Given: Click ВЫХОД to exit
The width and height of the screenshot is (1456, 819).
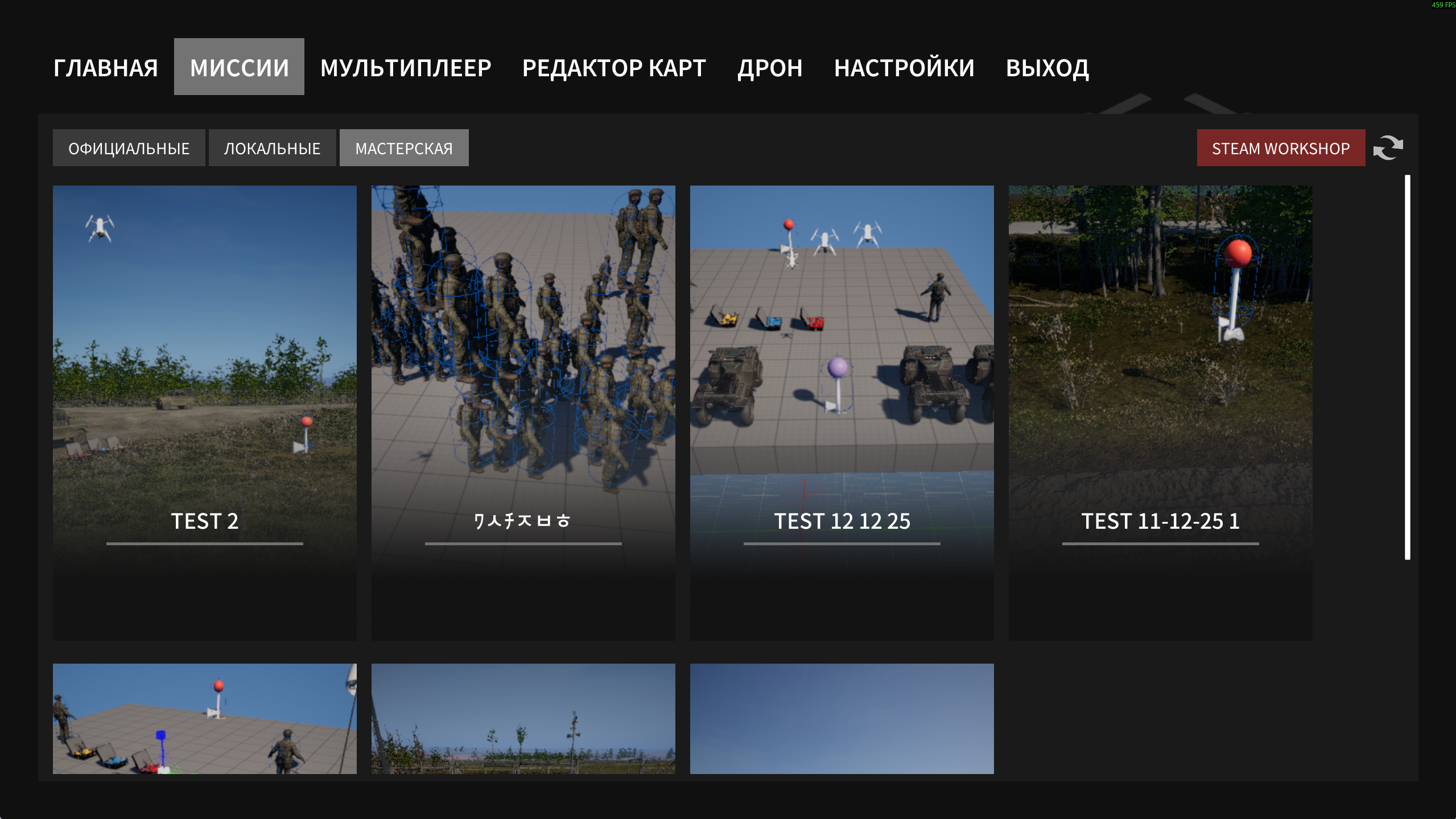Looking at the screenshot, I should pyautogui.click(x=1047, y=68).
